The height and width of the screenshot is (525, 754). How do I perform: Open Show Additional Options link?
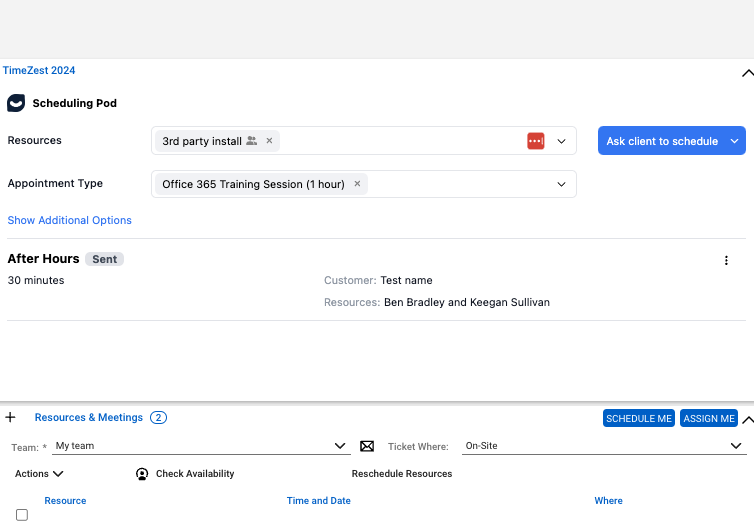click(x=69, y=220)
